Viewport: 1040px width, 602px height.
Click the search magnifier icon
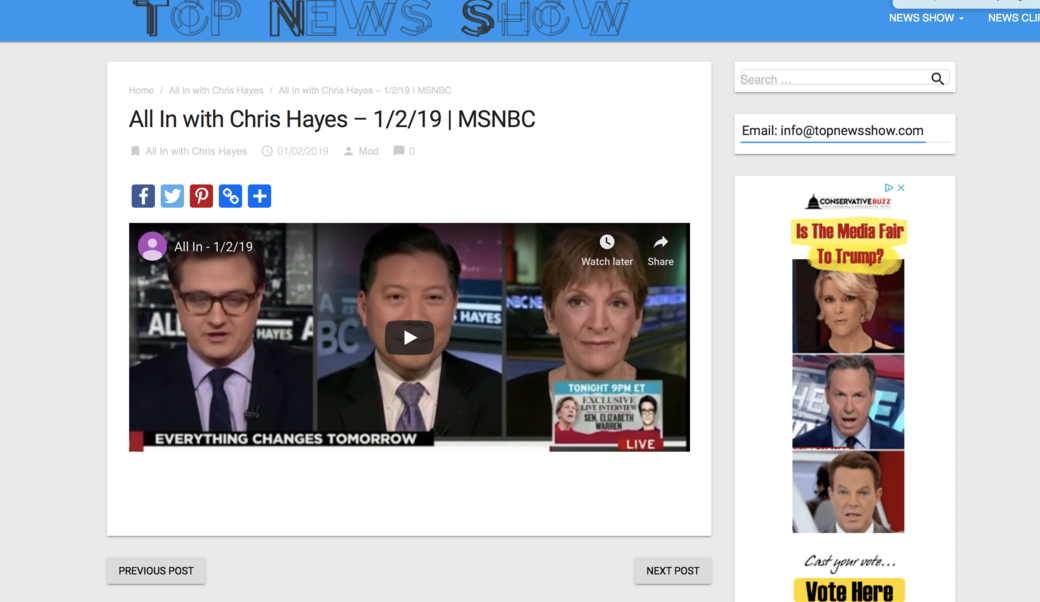[x=937, y=78]
